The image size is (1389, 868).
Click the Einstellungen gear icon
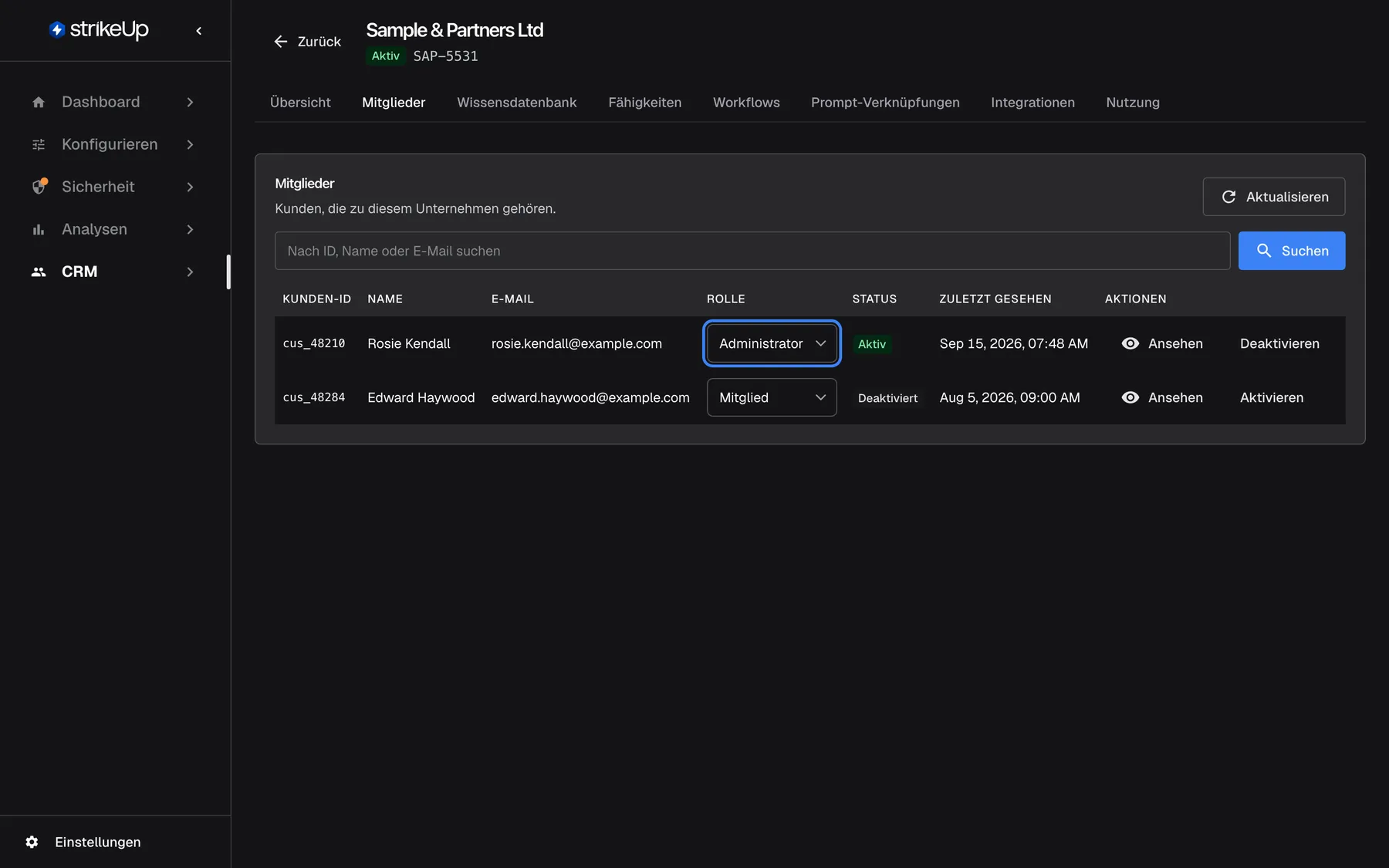(x=32, y=842)
